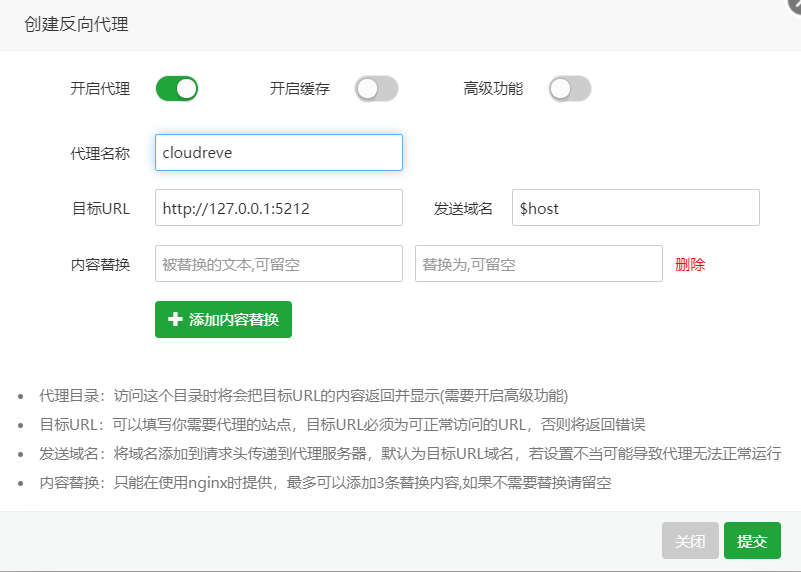Disable the 开启代理 proxy toggle
This screenshot has height=572, width=801.
(x=177, y=89)
